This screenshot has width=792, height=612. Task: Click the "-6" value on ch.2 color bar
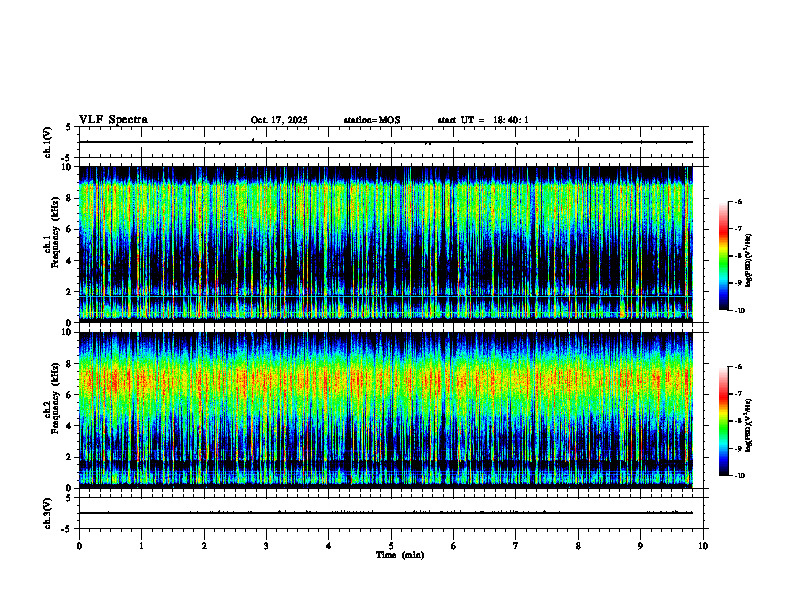[738, 367]
